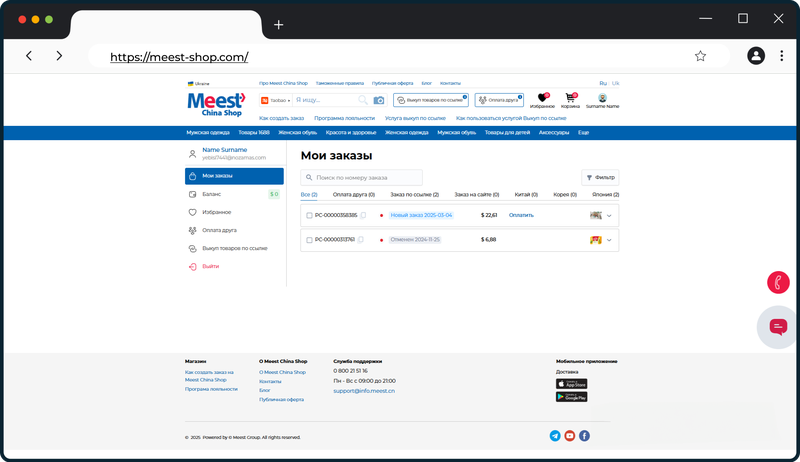Click the App Store download badge

(x=571, y=384)
